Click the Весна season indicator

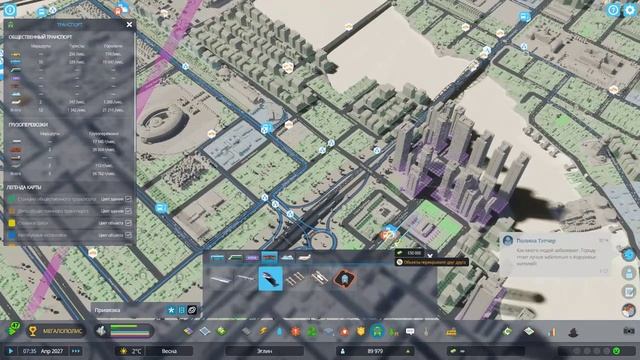pyautogui.click(x=169, y=351)
